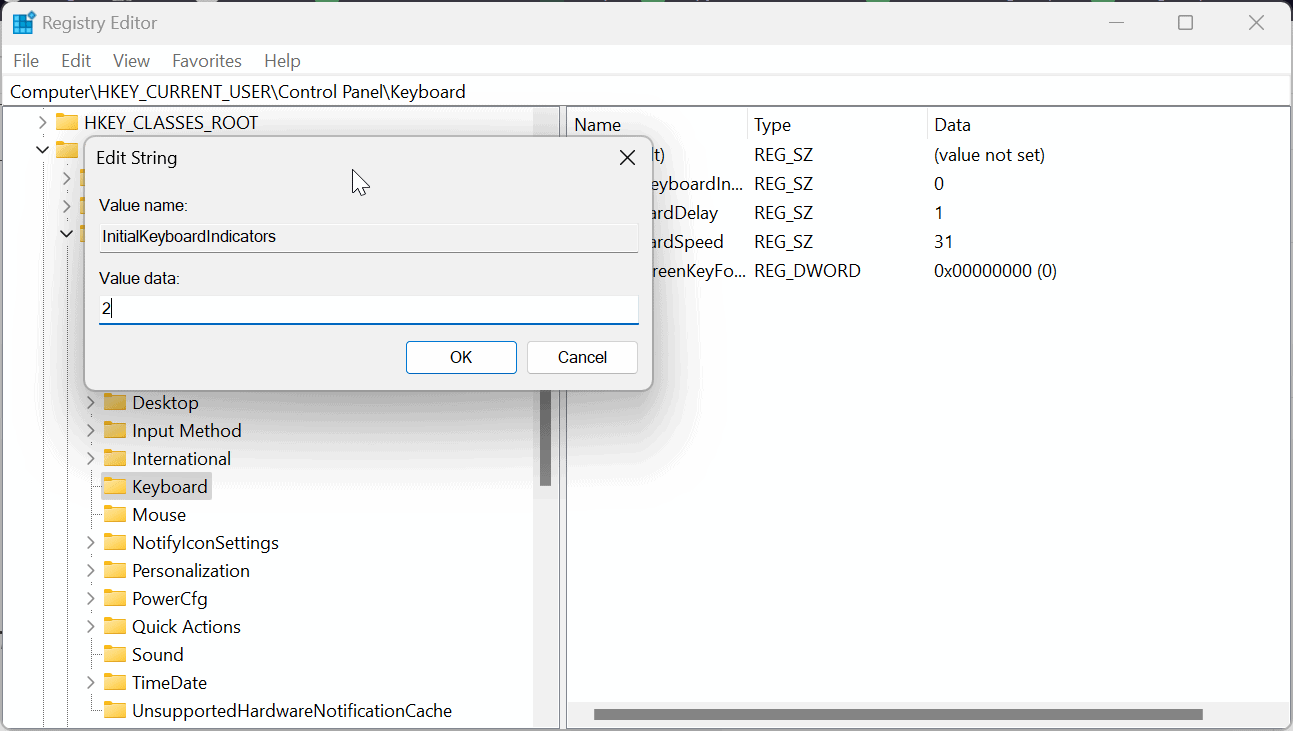Viewport: 1293px width, 731px height.
Task: Select the Quick Actions key
Action: click(186, 627)
